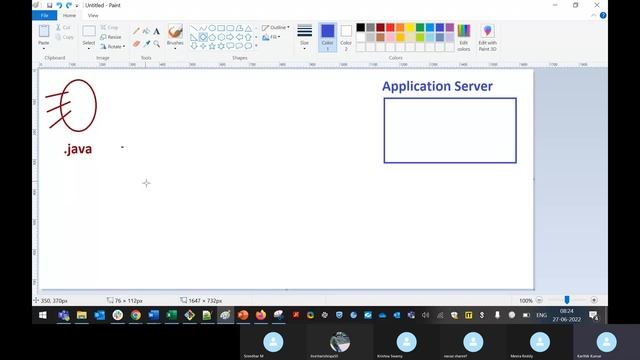Open the Brushes dropdown arrow
This screenshot has height=360, width=640.
175,49
